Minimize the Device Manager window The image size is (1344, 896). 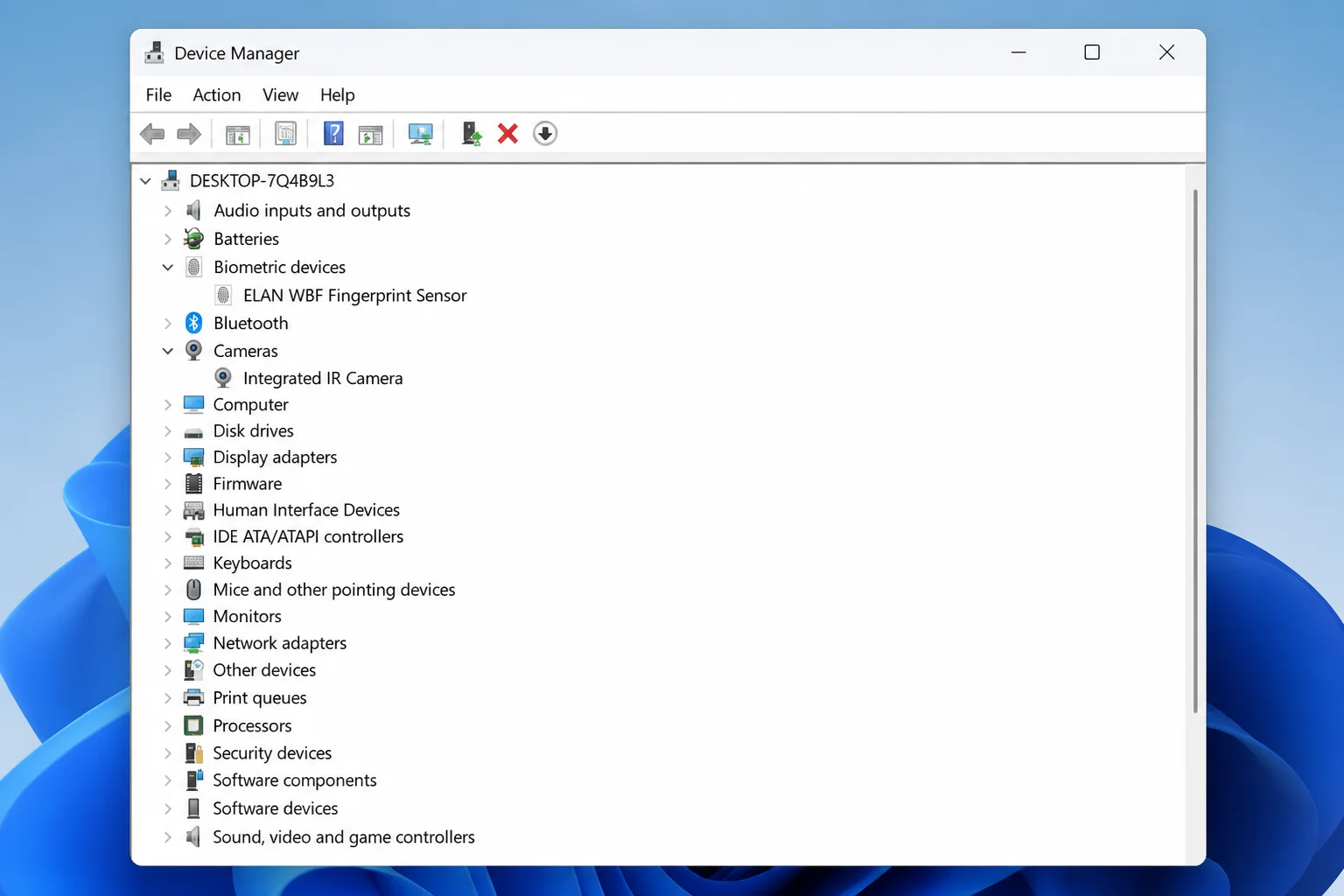(x=1018, y=52)
